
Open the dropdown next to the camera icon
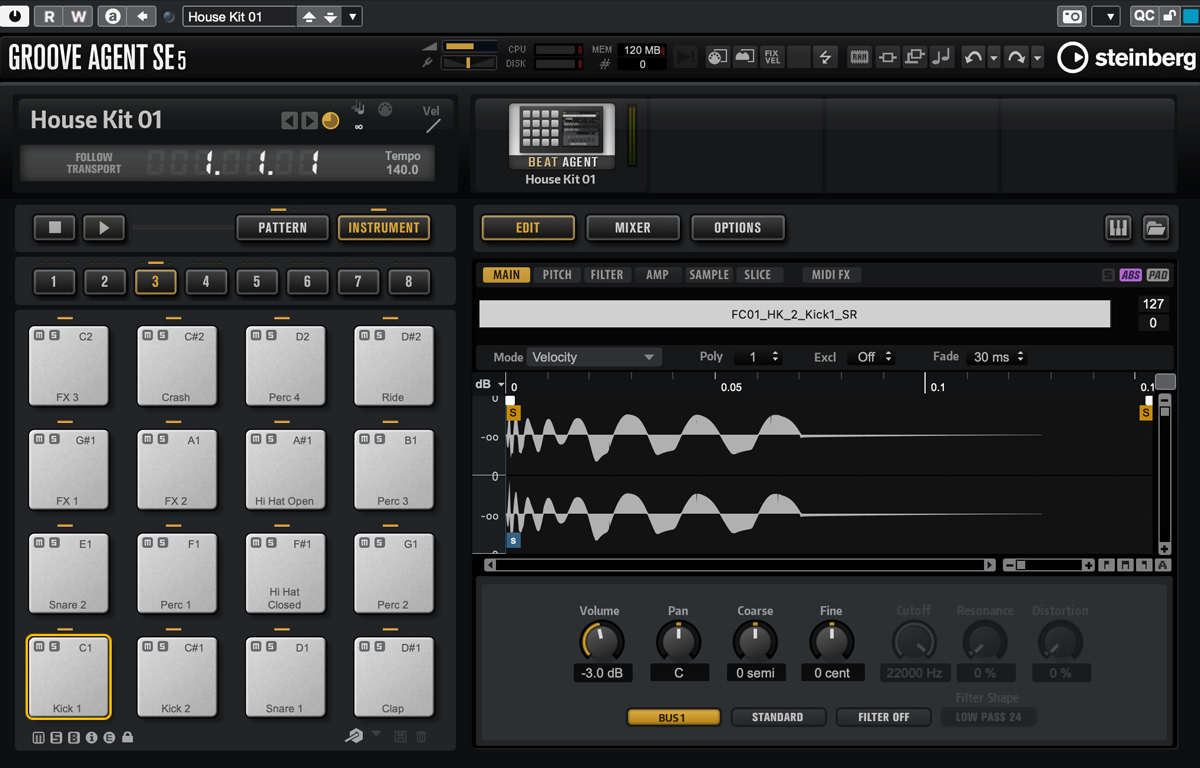1106,17
